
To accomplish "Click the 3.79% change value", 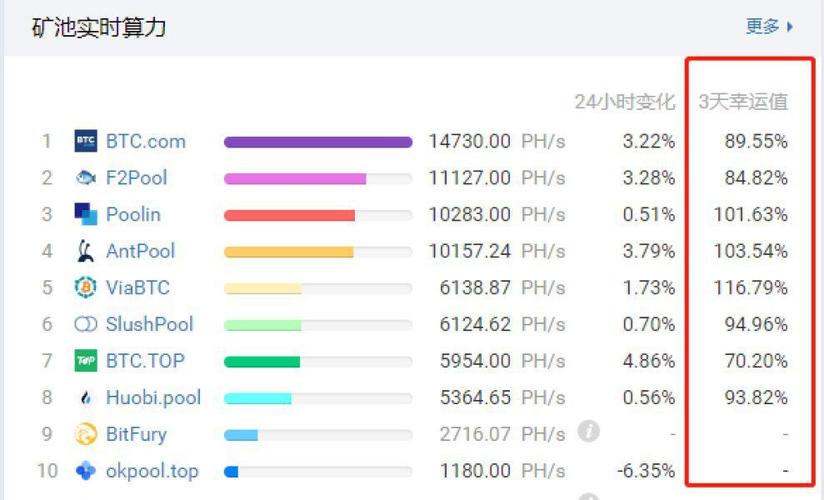I will point(649,251).
